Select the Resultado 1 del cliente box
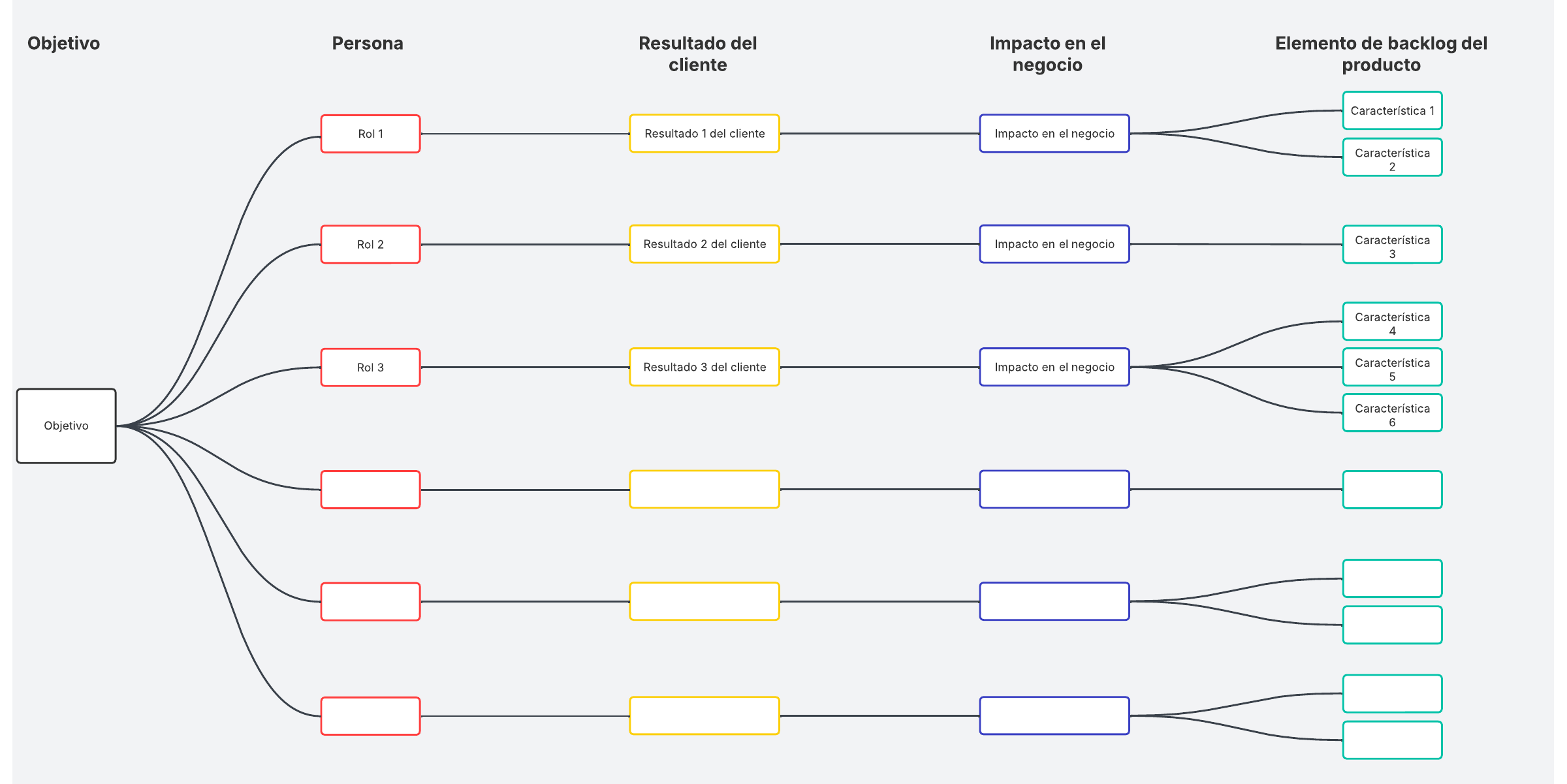 (x=704, y=134)
